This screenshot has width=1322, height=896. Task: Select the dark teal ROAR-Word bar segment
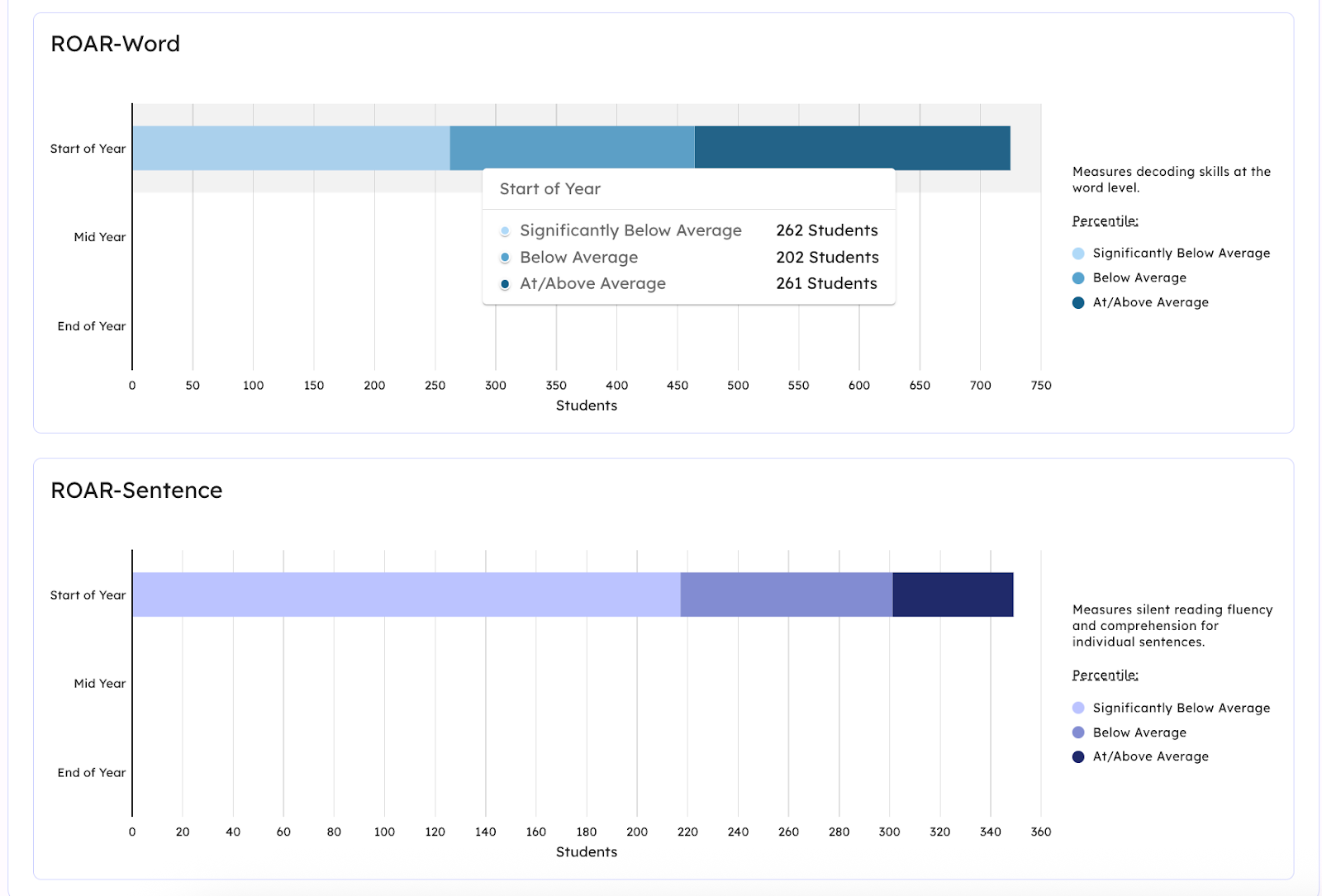852,147
